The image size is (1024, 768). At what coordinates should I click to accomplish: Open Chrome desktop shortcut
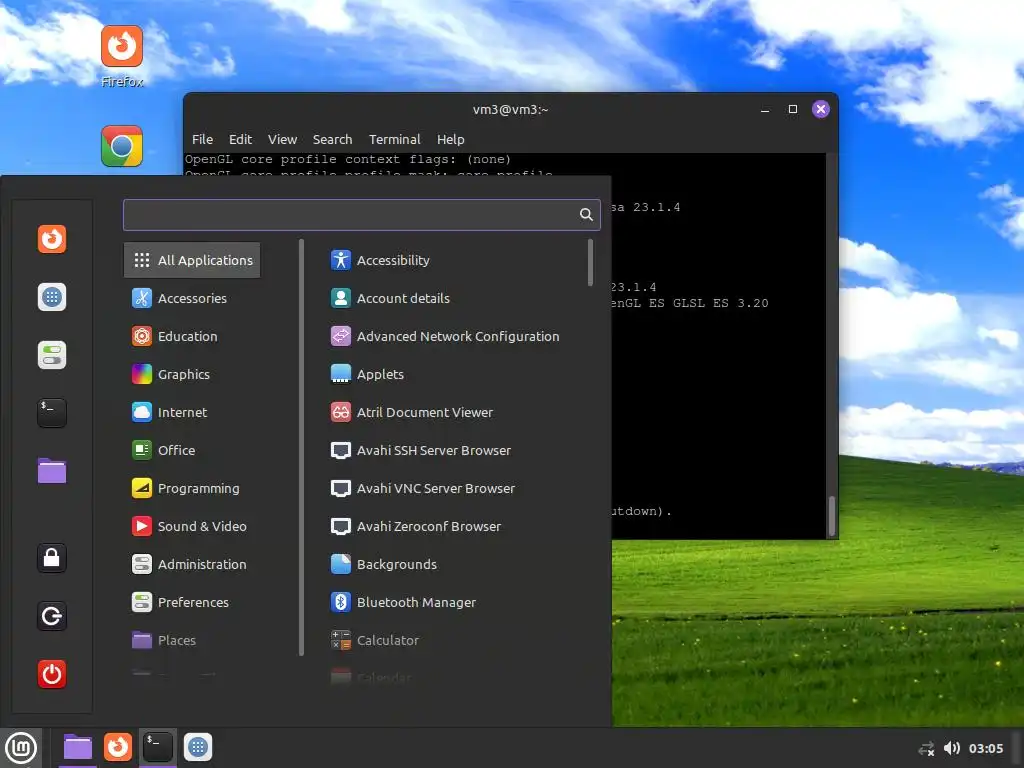pos(122,146)
